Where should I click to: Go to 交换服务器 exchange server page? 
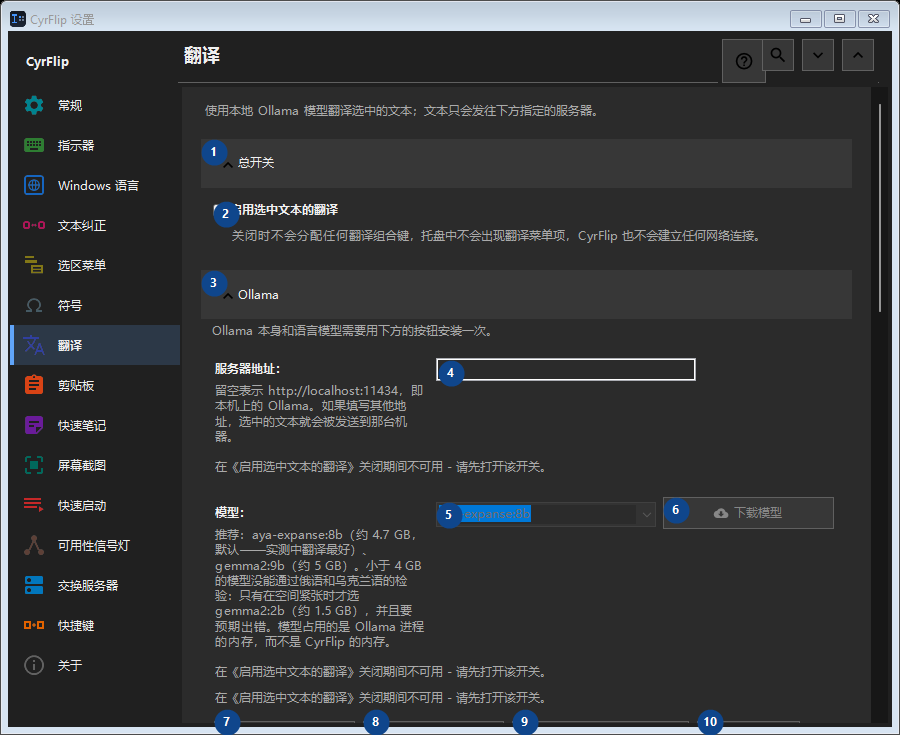pos(95,585)
